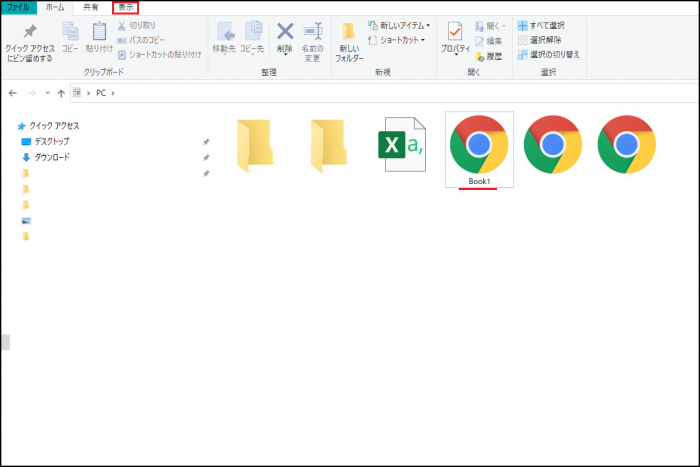Click the Book1 file name label

[x=479, y=181]
